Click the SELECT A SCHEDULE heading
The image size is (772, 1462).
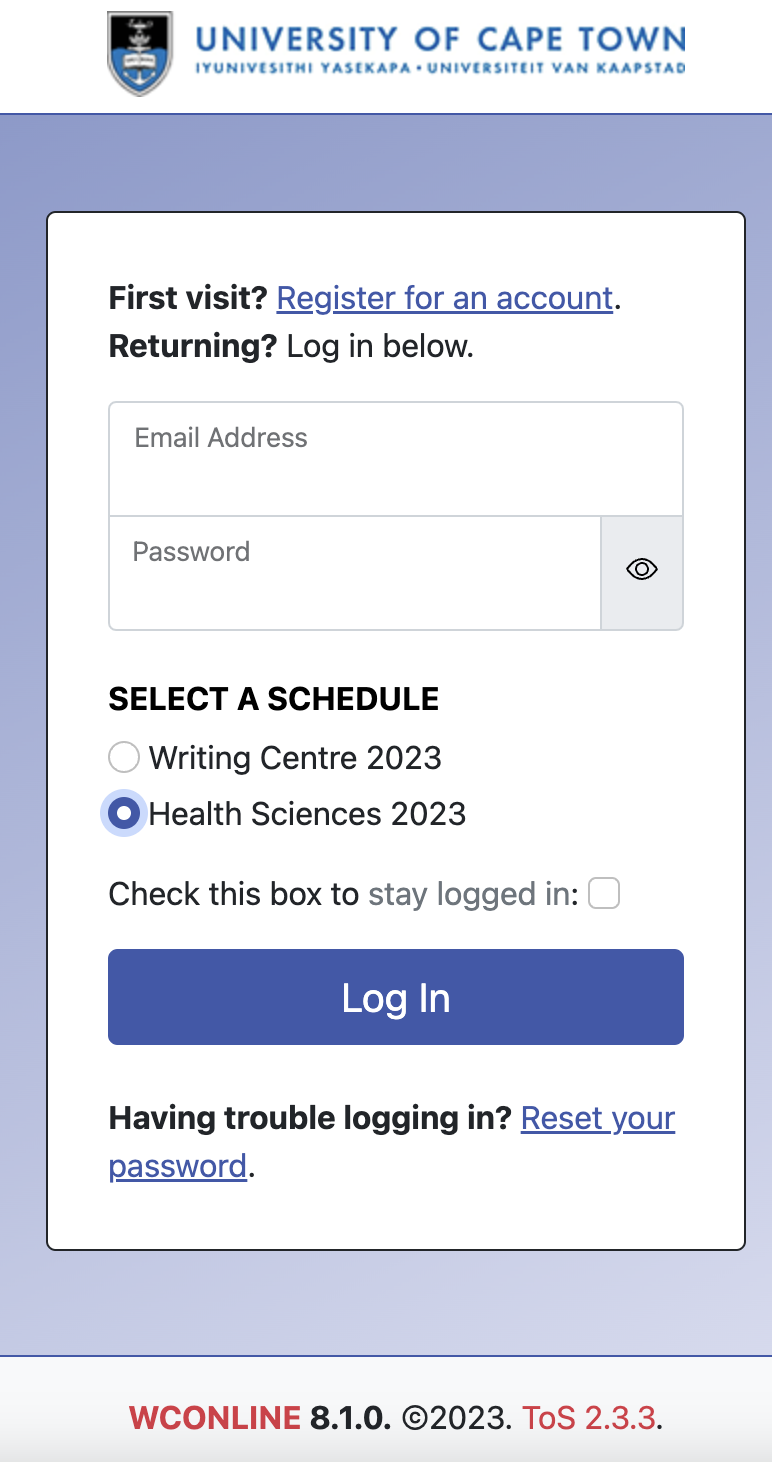tap(274, 699)
